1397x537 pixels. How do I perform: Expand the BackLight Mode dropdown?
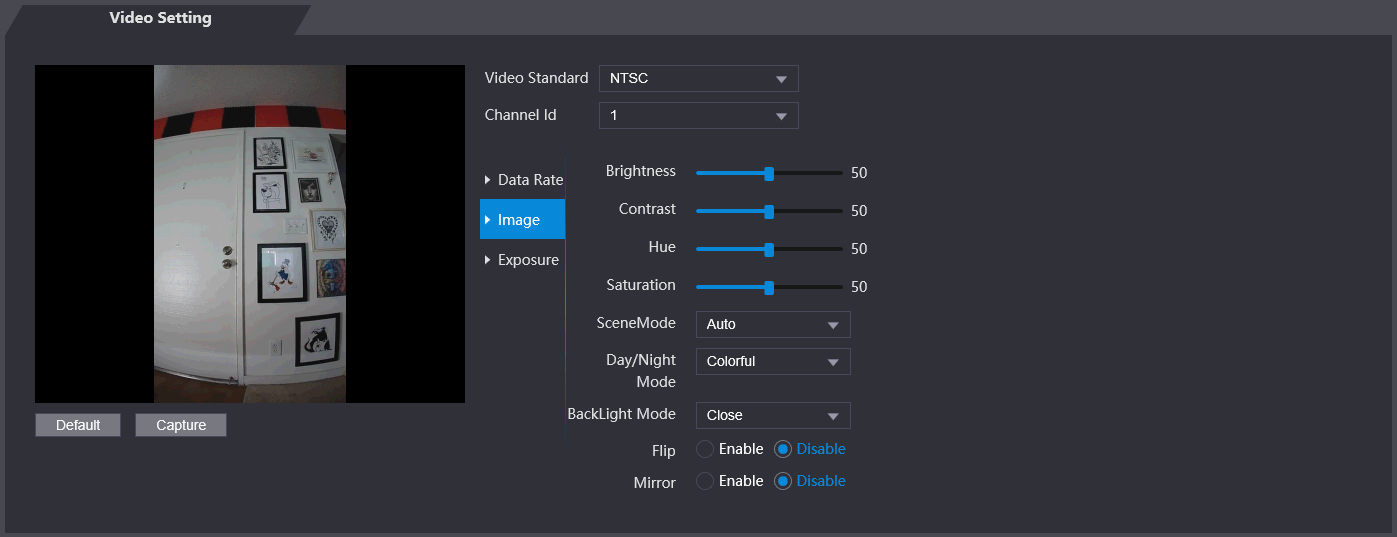pos(772,416)
